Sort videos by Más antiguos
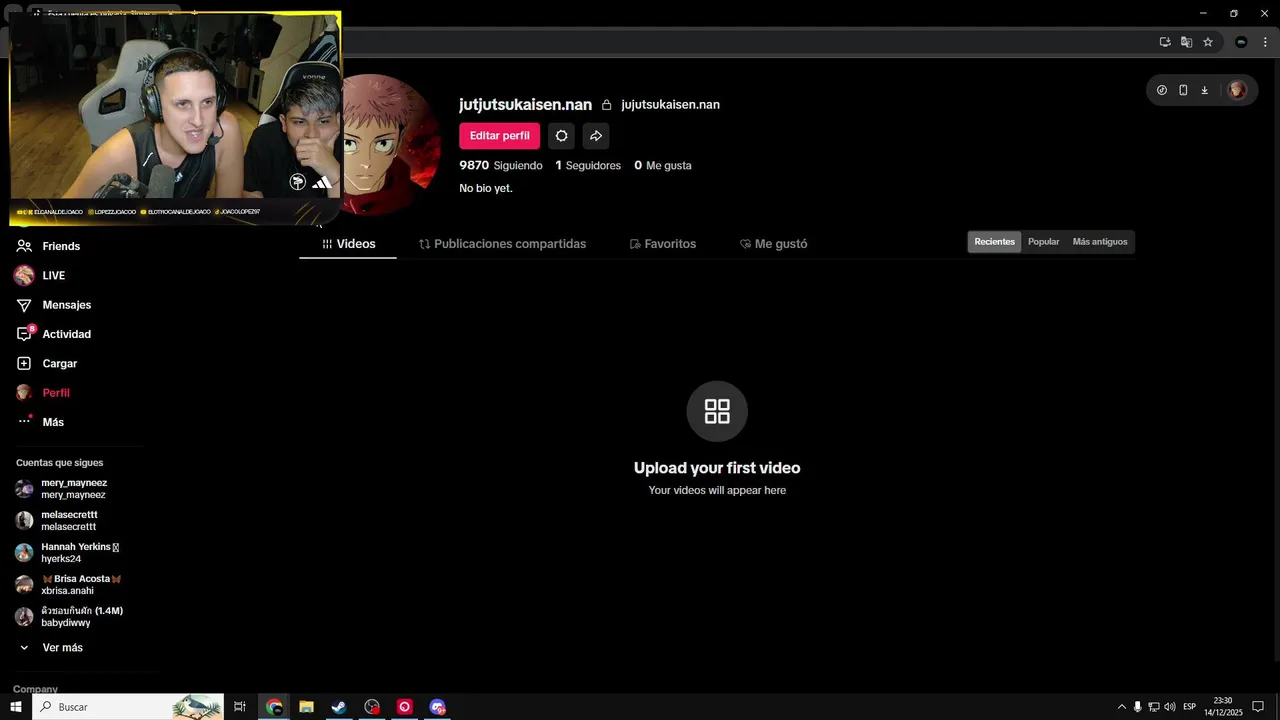Image resolution: width=1280 pixels, height=720 pixels. (1100, 242)
